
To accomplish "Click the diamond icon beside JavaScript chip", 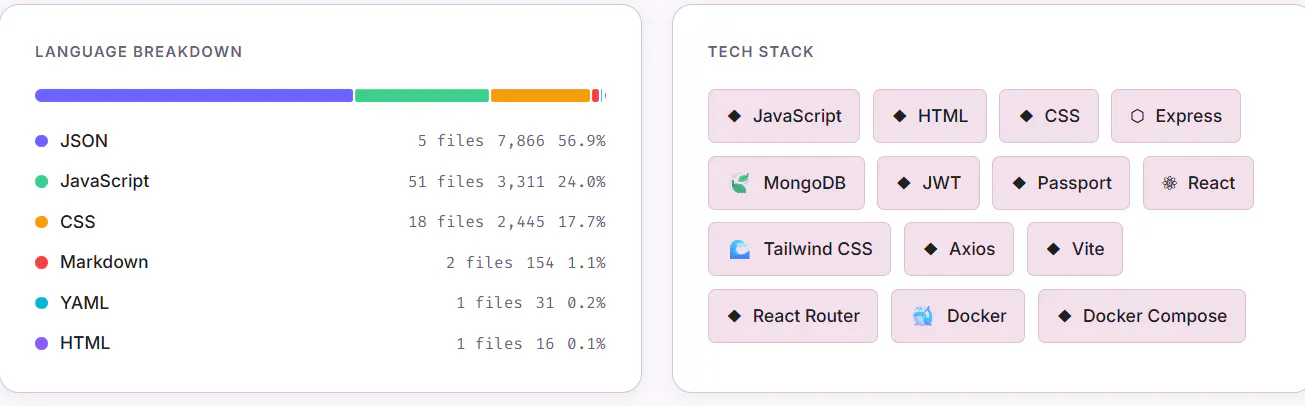I will [x=734, y=116].
